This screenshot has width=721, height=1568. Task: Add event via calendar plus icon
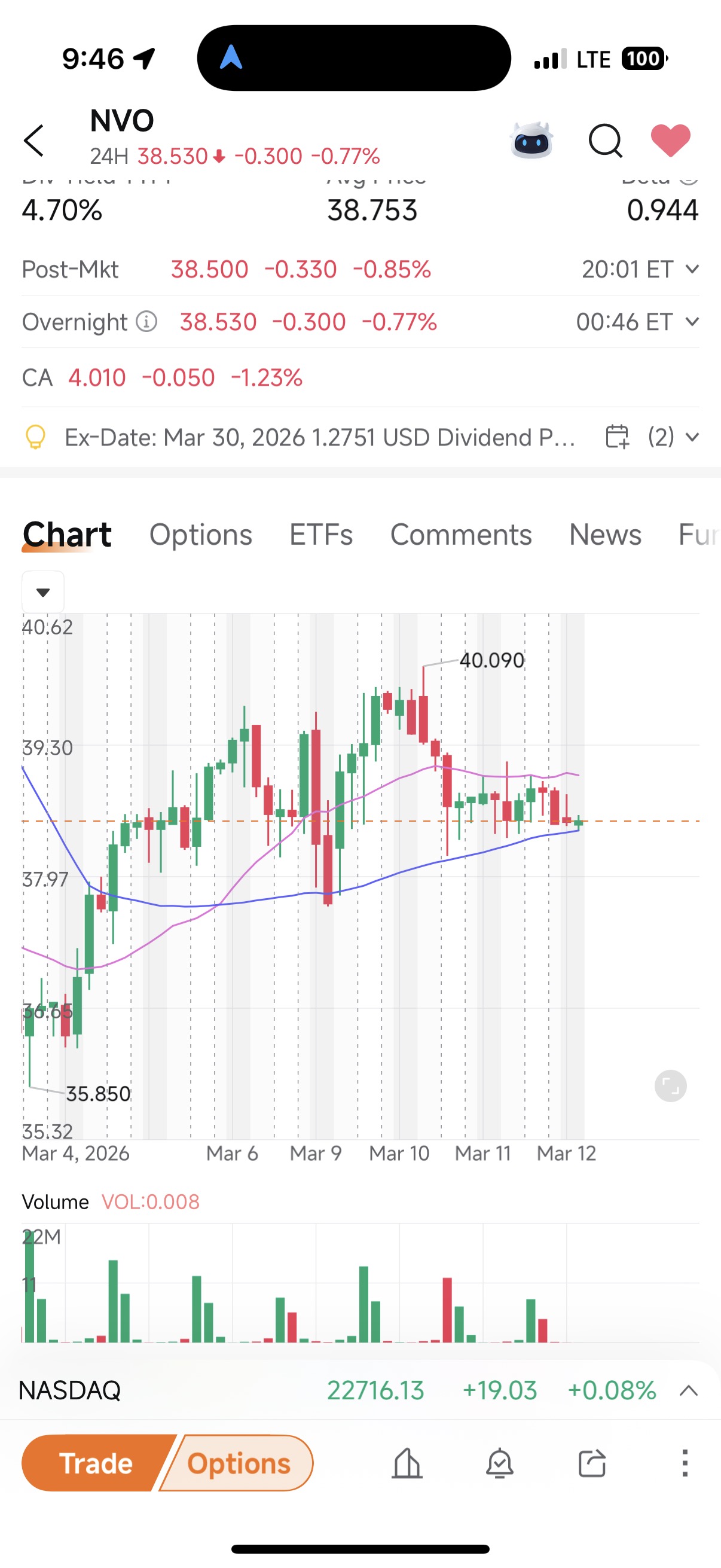pos(617,437)
